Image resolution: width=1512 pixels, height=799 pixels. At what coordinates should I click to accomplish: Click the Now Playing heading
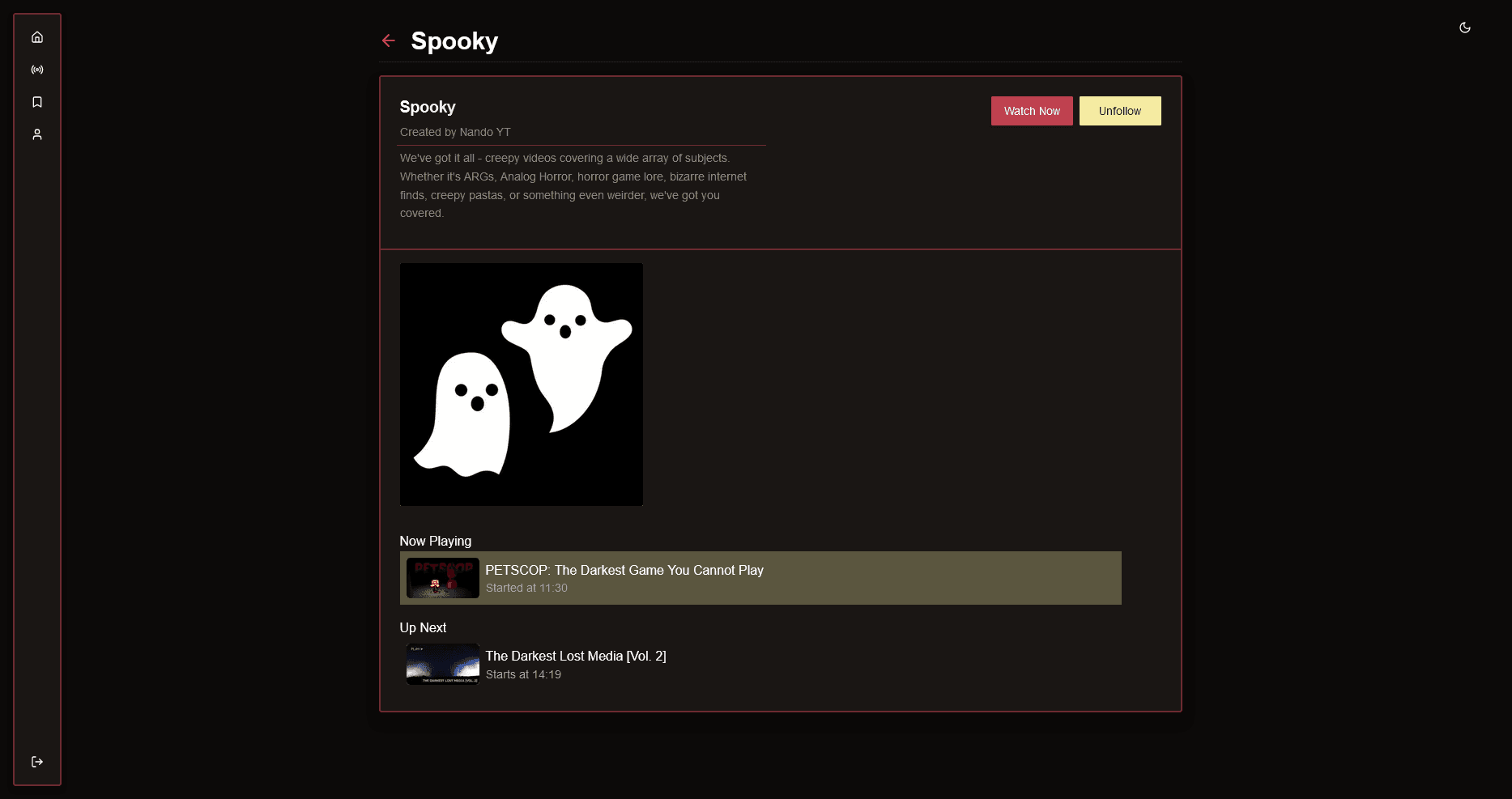tap(435, 541)
